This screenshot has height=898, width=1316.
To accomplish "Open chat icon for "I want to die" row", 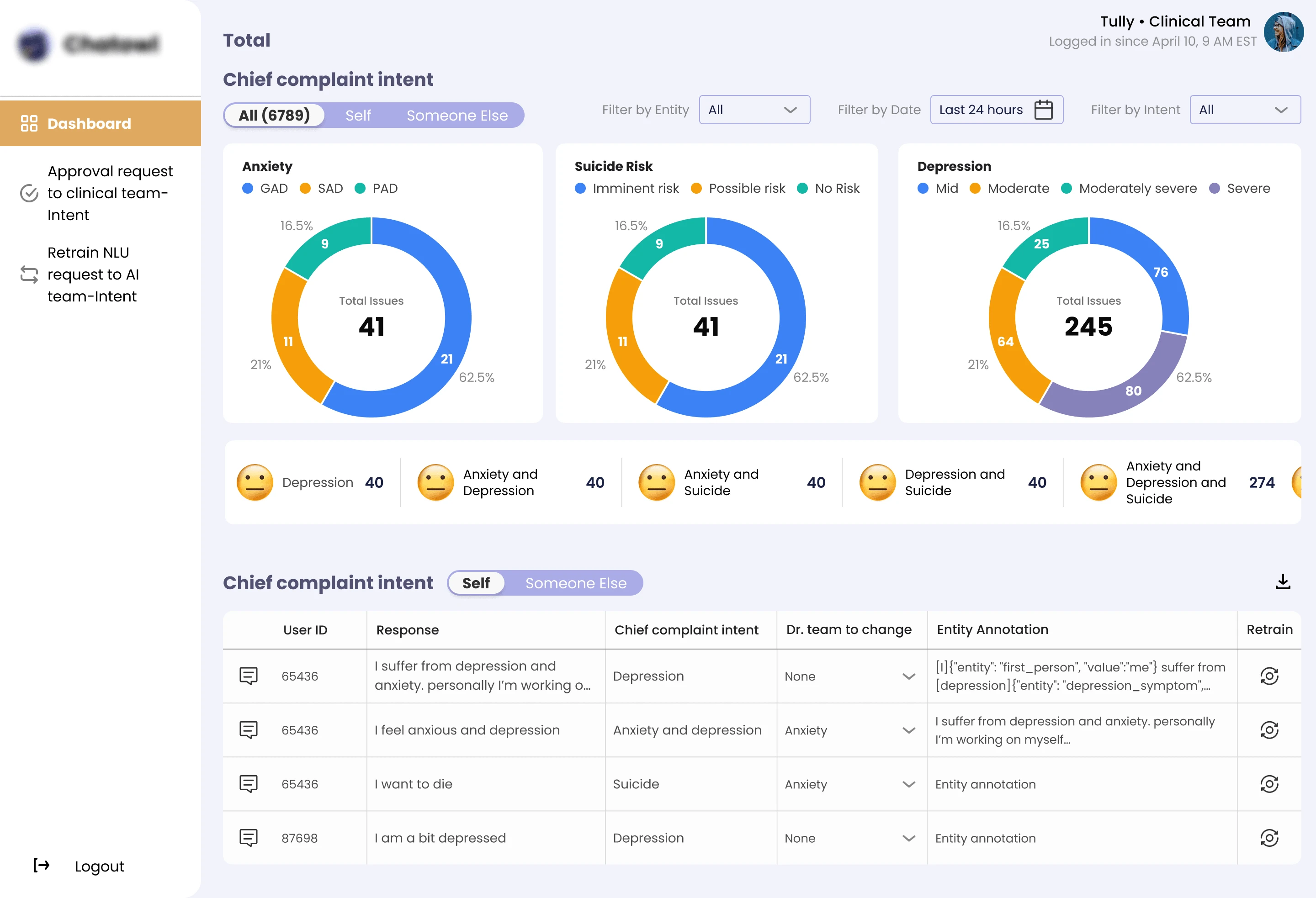I will click(249, 784).
